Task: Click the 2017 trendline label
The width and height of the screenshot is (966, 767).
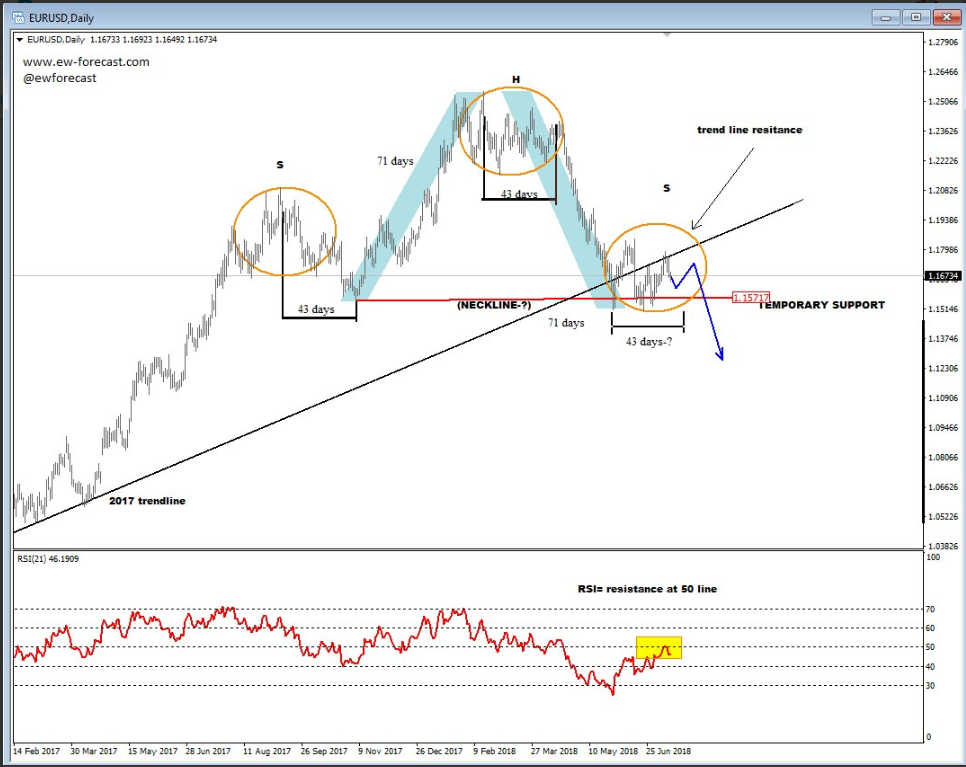Action: (x=147, y=500)
